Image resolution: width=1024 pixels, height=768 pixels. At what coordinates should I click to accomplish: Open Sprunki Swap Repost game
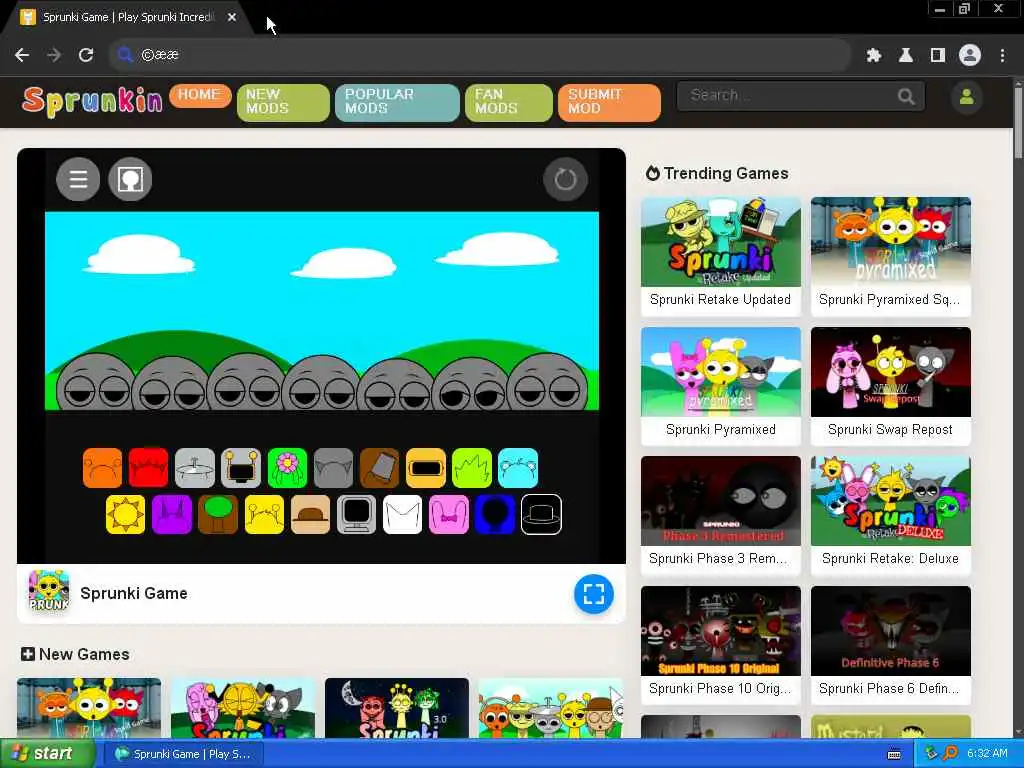click(891, 386)
